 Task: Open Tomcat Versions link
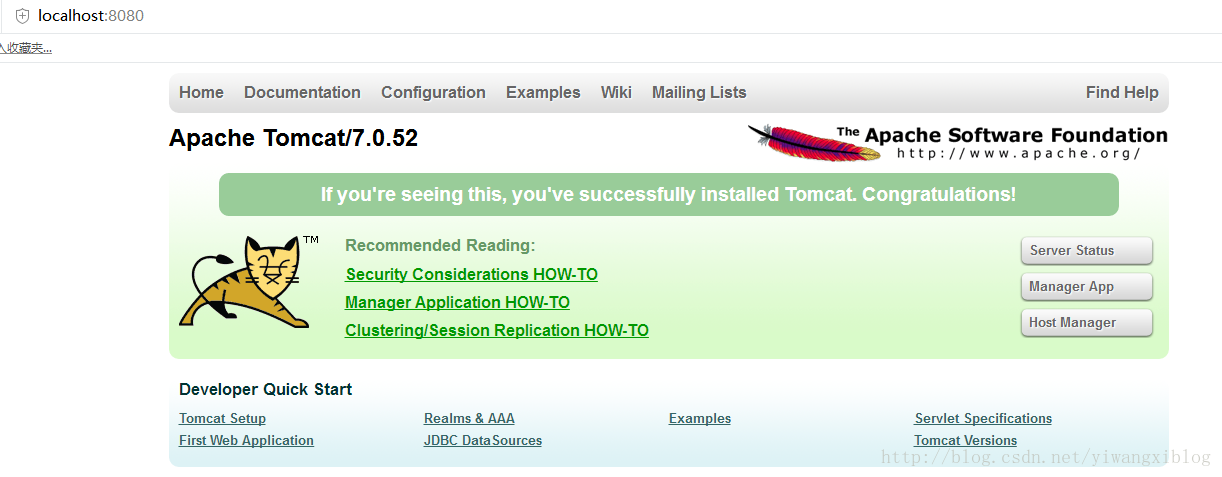coord(965,440)
